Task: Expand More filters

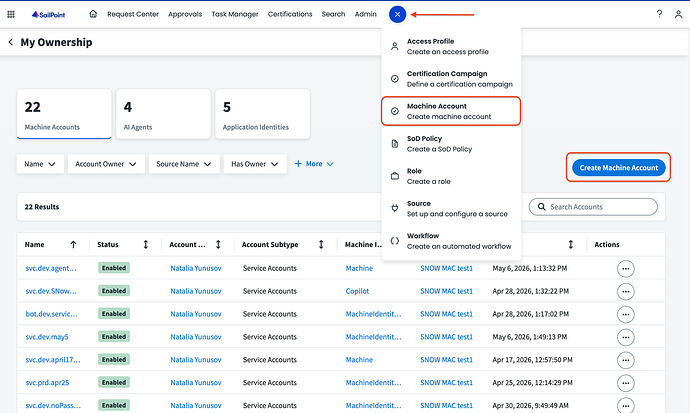Action: pos(314,164)
